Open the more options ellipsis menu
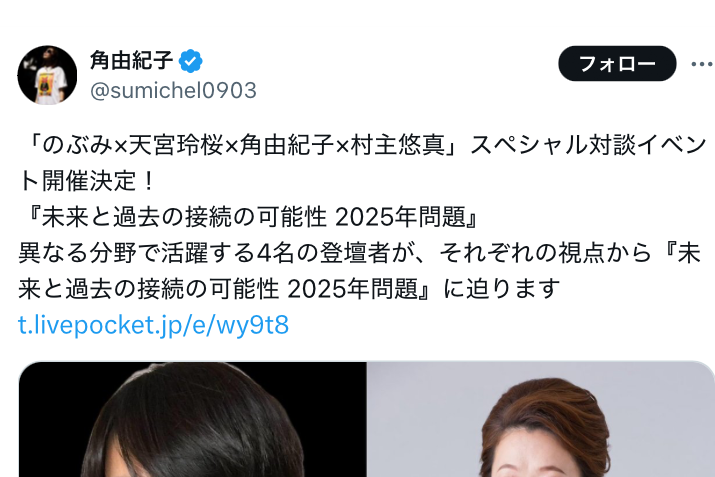Viewport: 715px width, 477px height. point(702,64)
